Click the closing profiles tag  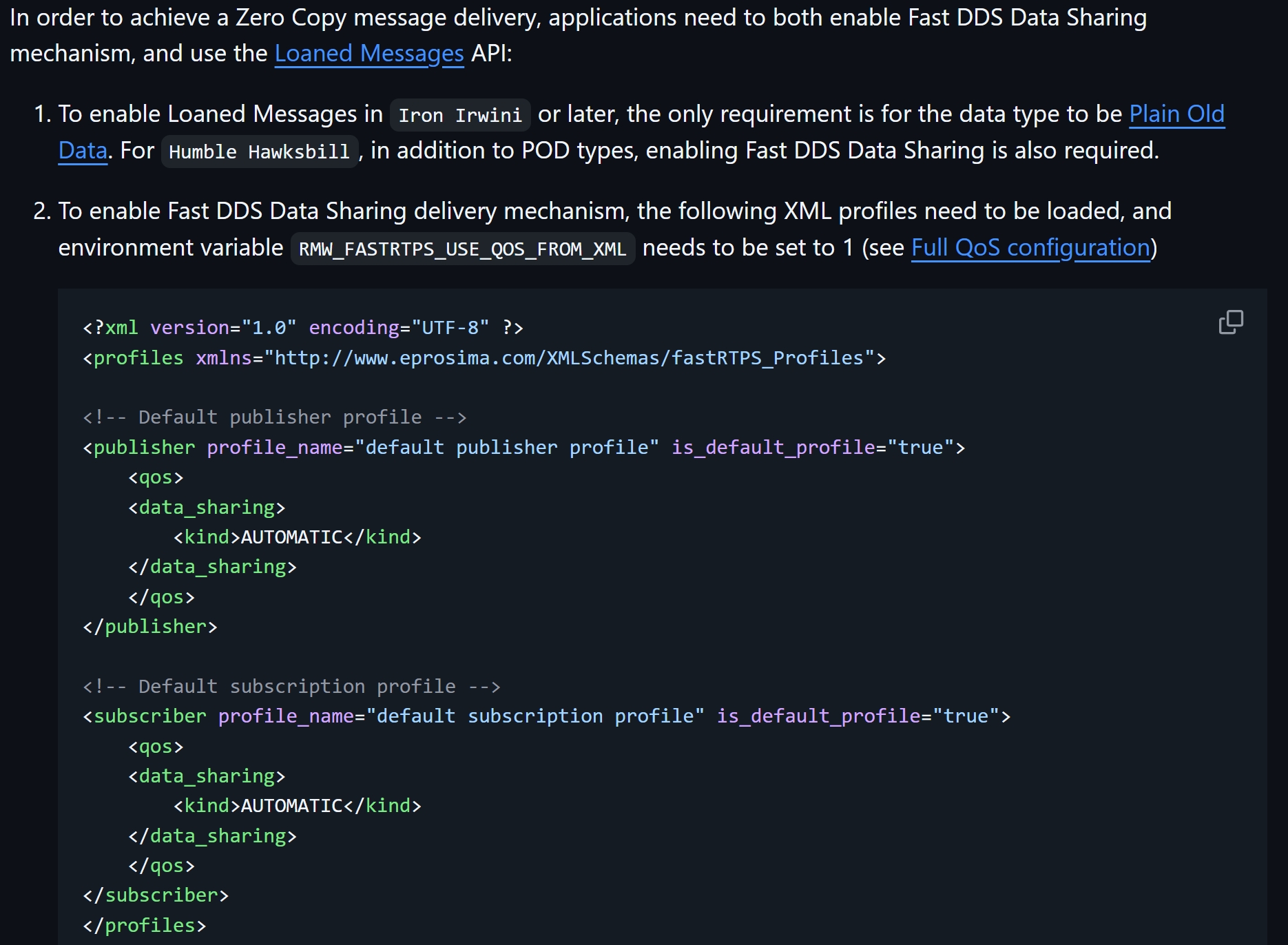tap(145, 926)
